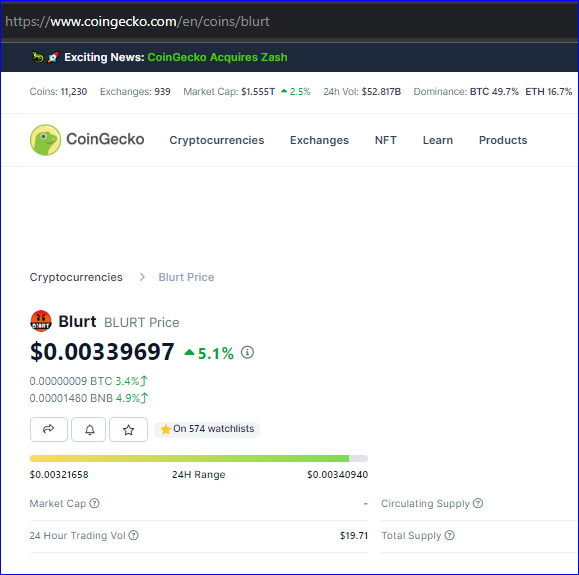The height and width of the screenshot is (575, 579).
Task: Click the Exchanges 939 stat link
Action: click(x=135, y=92)
